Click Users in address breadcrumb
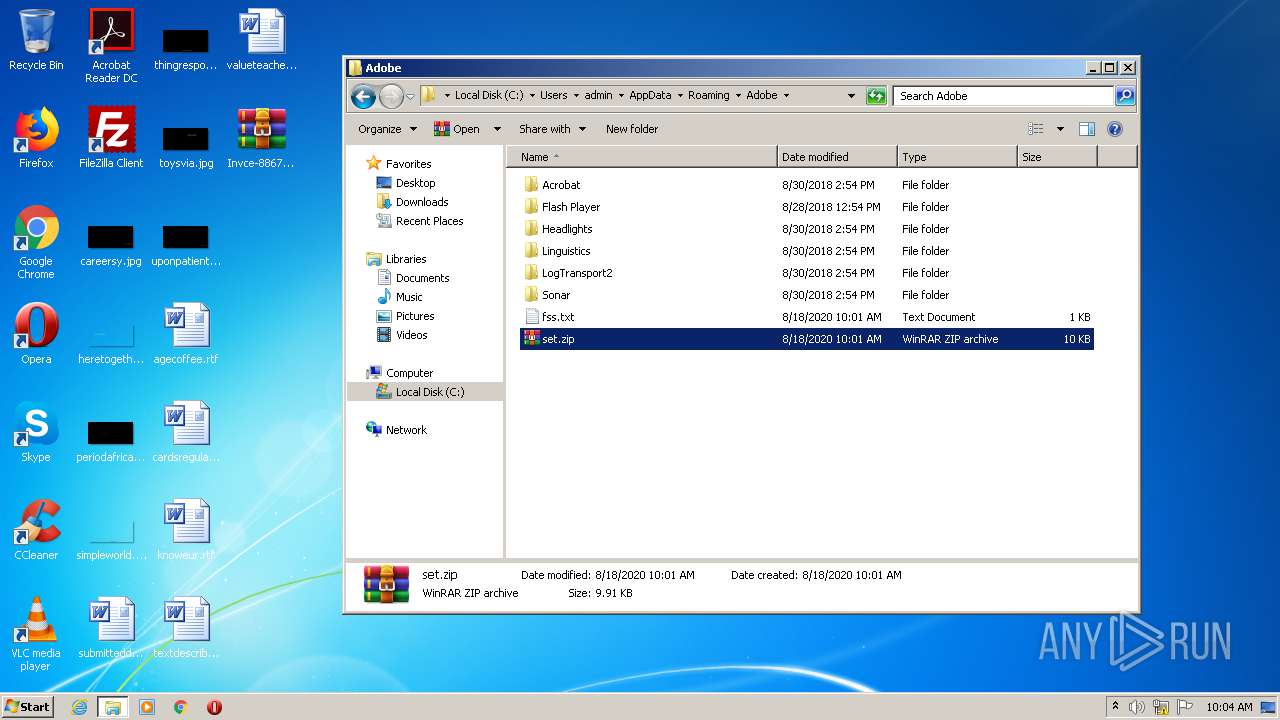This screenshot has width=1280, height=720. (553, 96)
